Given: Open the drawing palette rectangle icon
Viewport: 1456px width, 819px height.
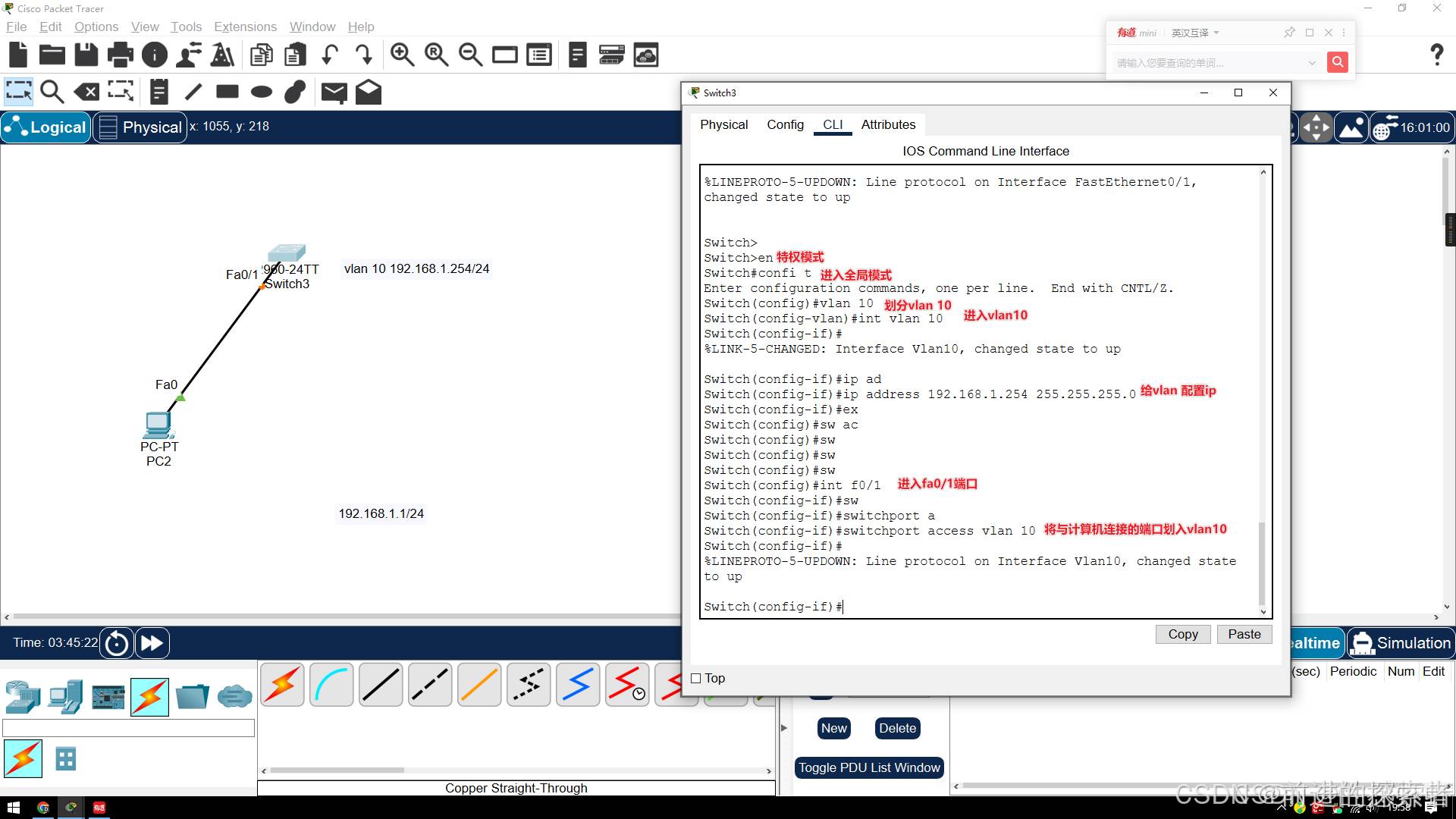Looking at the screenshot, I should pos(505,55).
